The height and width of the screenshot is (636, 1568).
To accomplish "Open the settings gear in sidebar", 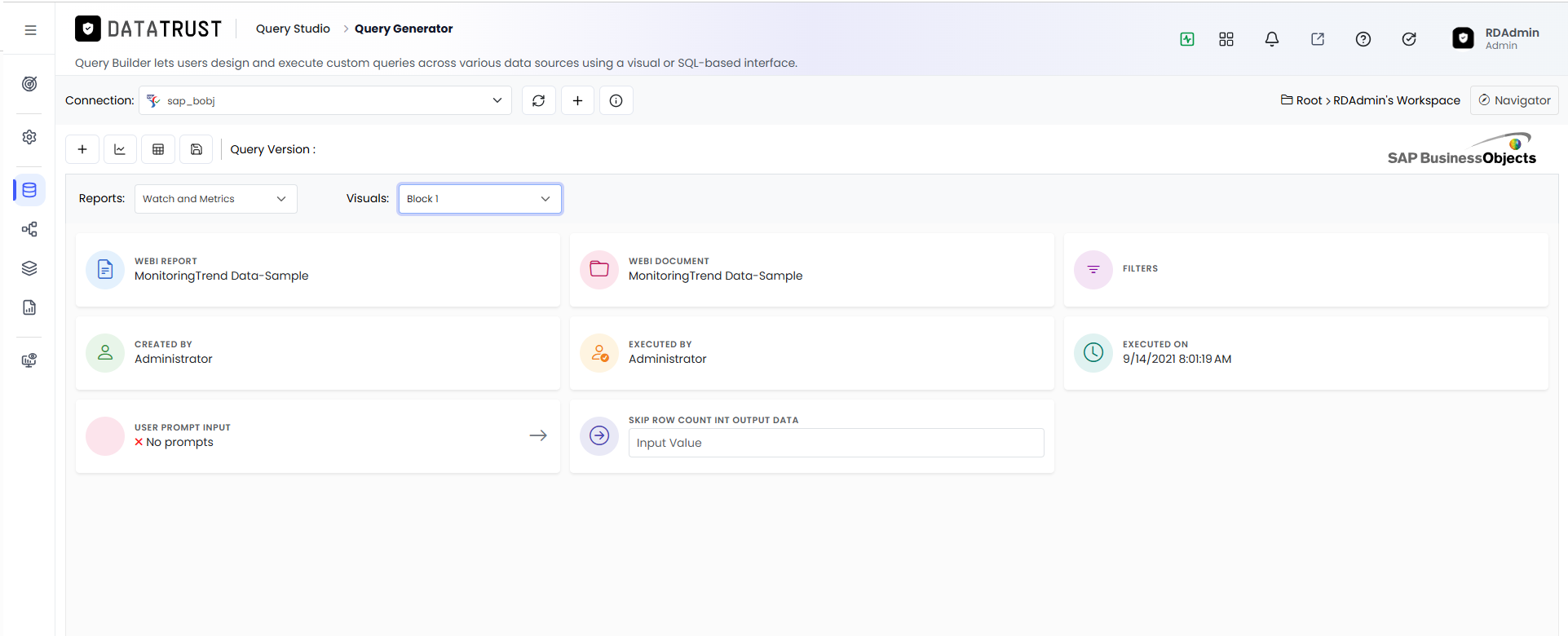I will [x=29, y=137].
